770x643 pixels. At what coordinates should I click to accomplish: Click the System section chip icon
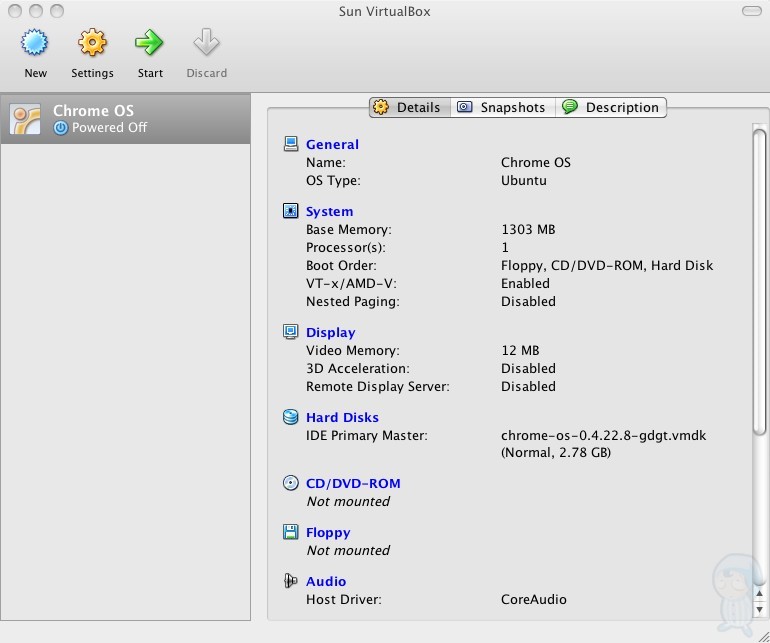tap(291, 211)
